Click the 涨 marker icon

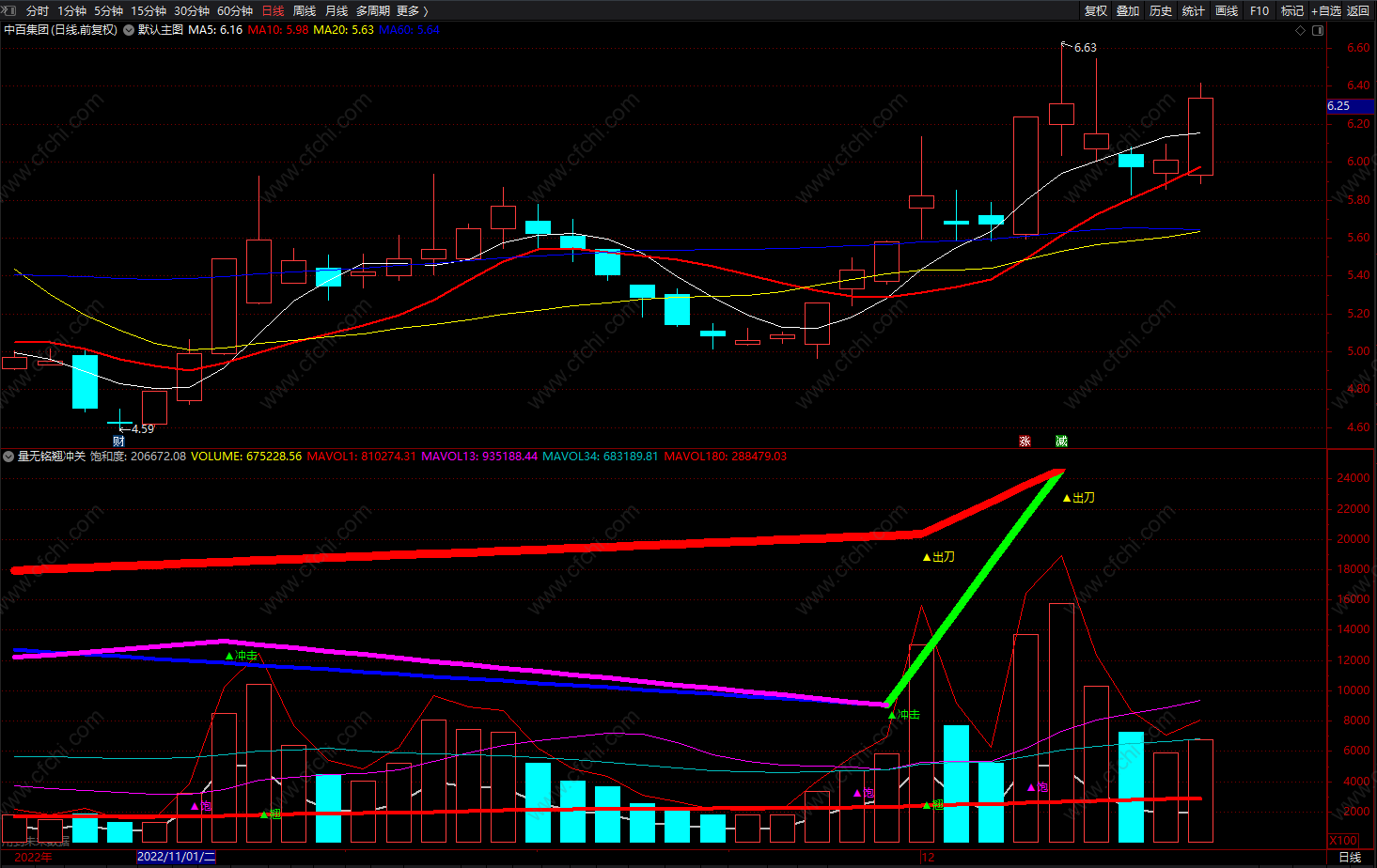1025,441
